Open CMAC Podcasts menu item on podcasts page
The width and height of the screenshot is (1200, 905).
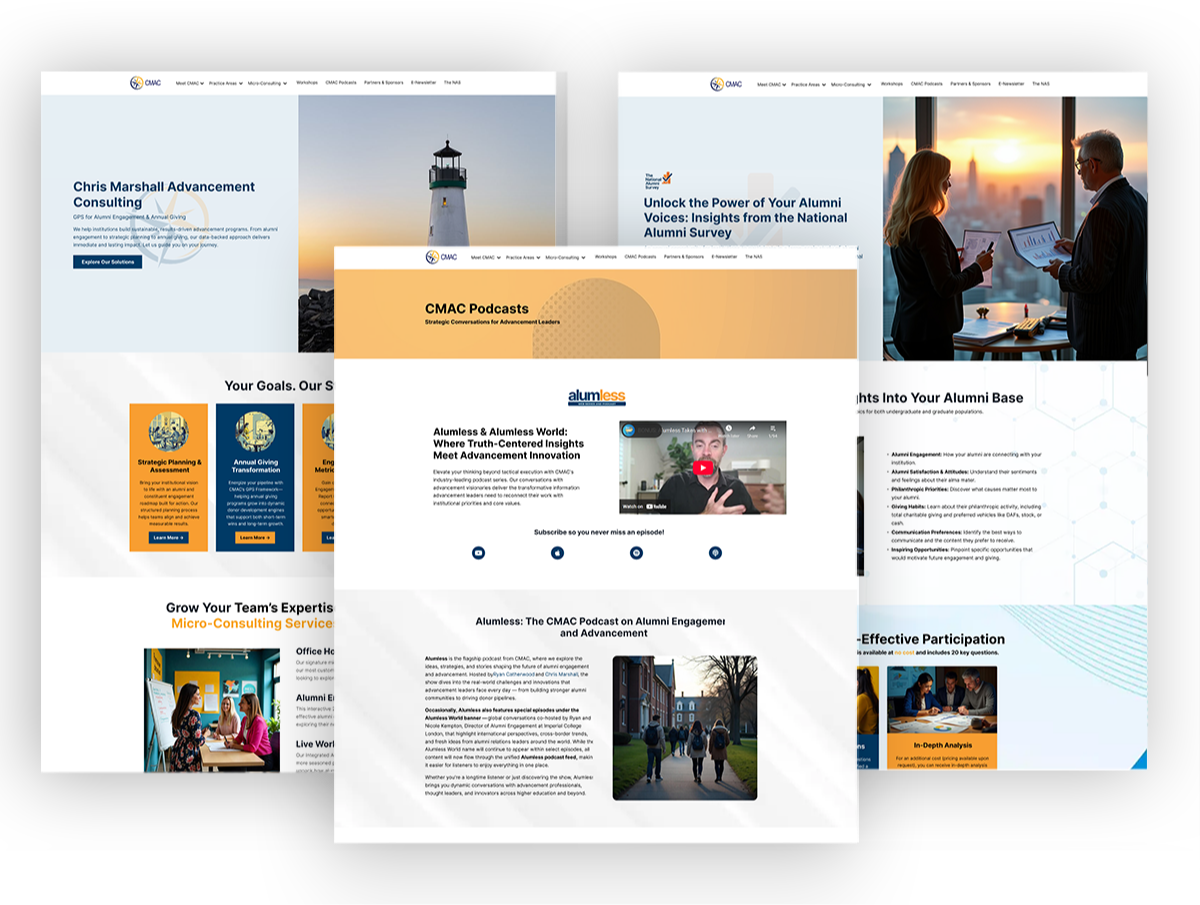[x=641, y=257]
